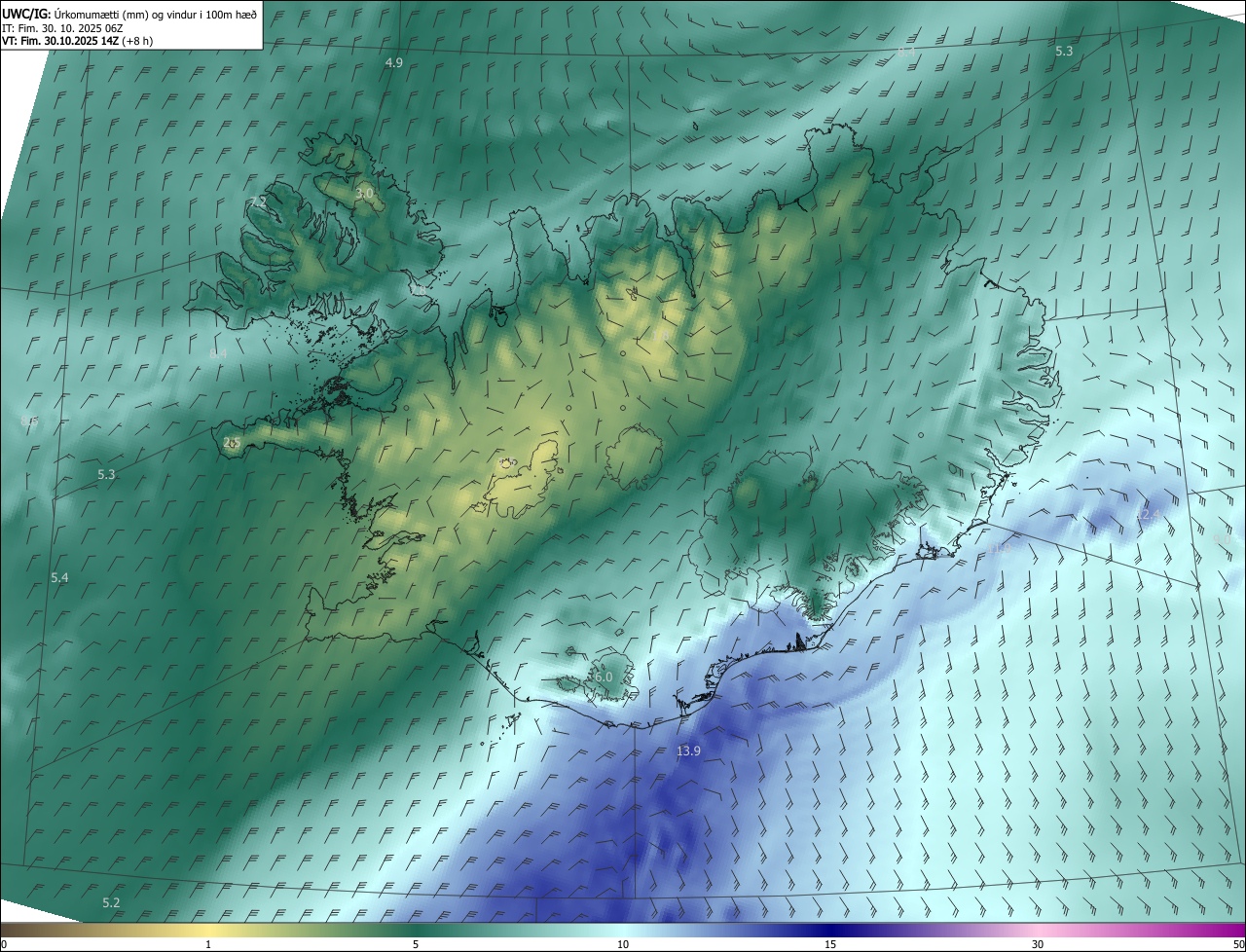
Task: Click the 13.9 precipitation maximum label
Action: (x=688, y=751)
